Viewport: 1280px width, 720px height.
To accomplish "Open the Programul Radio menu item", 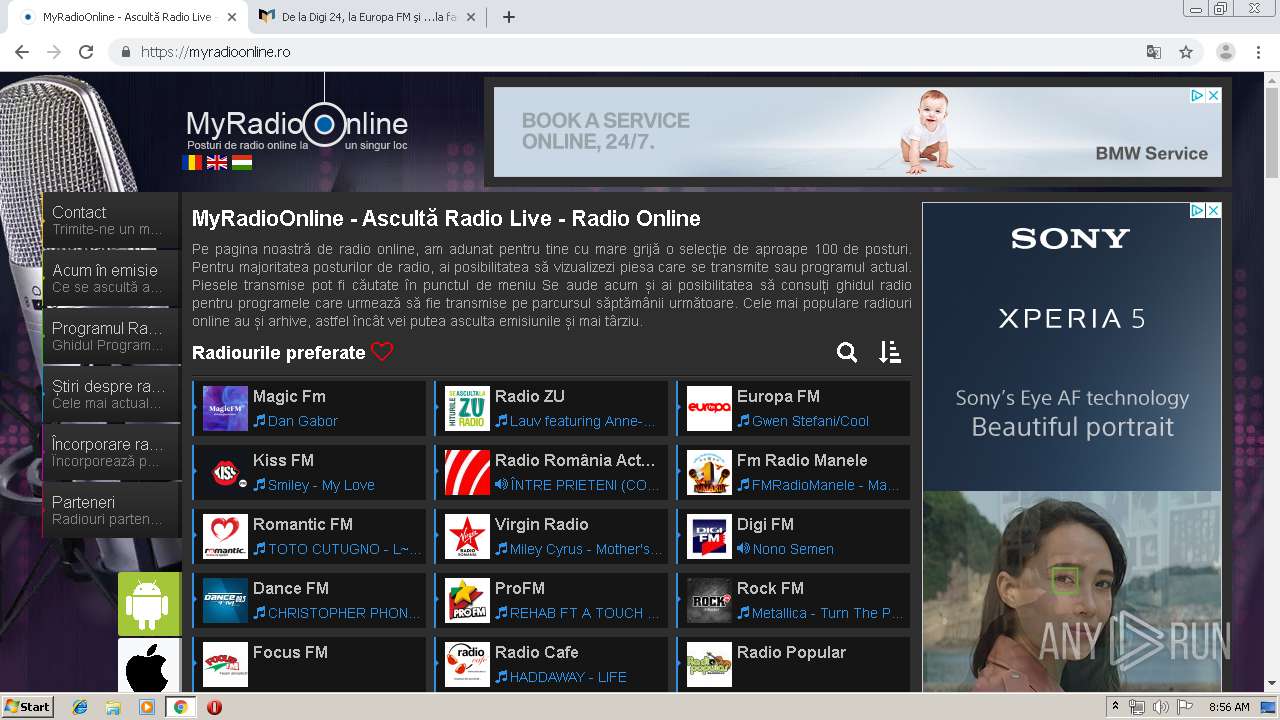I will point(111,336).
